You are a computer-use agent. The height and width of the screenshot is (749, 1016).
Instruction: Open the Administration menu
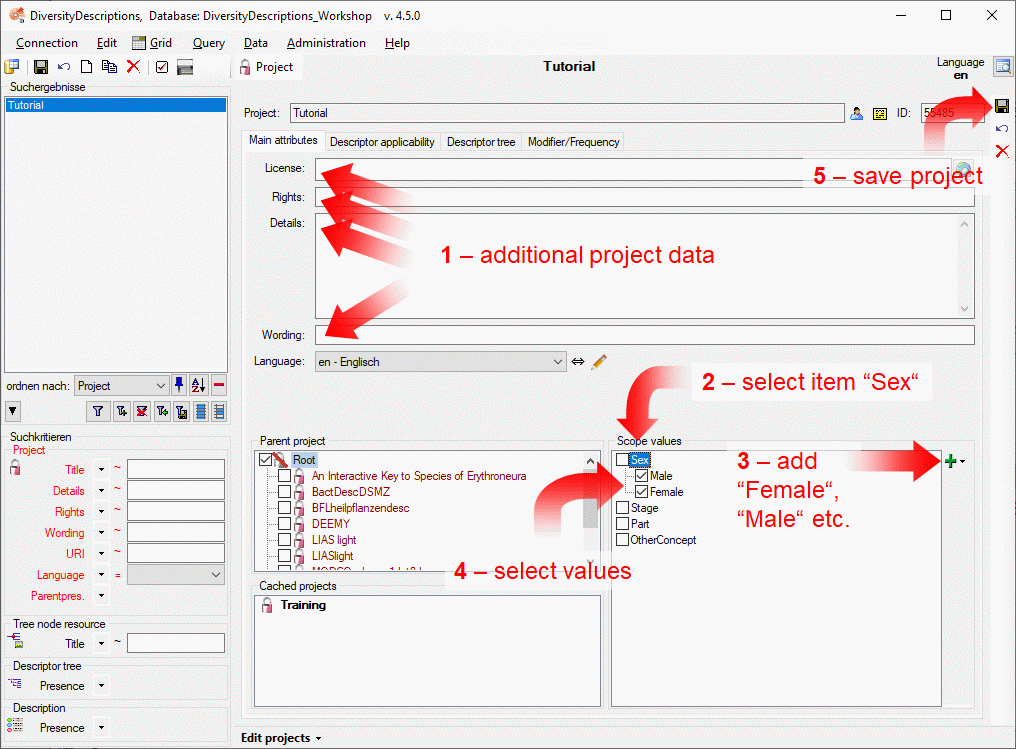326,43
